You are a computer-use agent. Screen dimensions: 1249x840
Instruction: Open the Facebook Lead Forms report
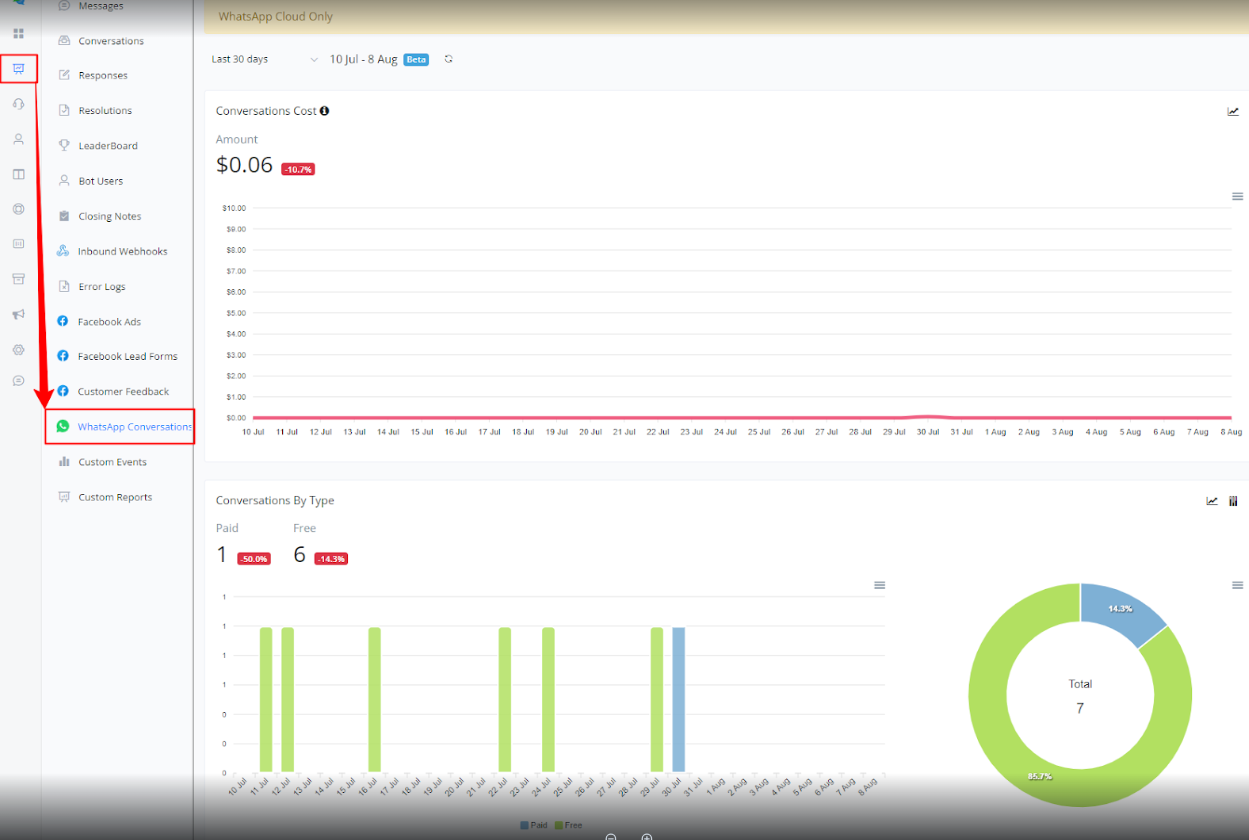(127, 356)
